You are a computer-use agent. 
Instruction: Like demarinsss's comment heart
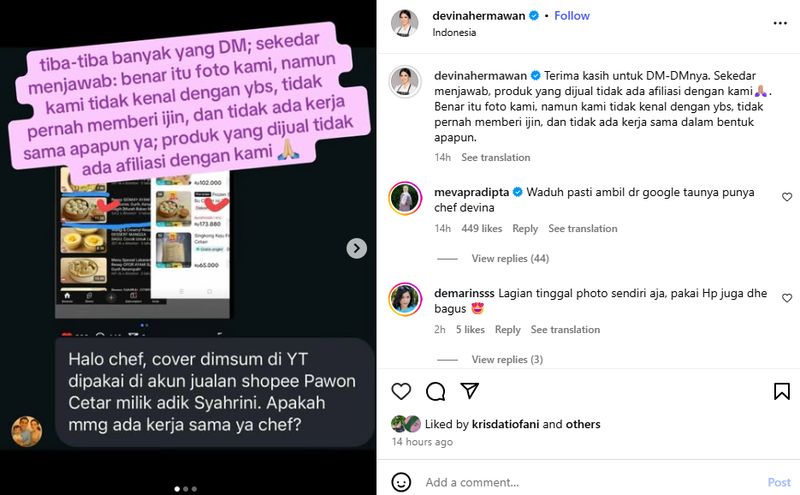point(787,298)
